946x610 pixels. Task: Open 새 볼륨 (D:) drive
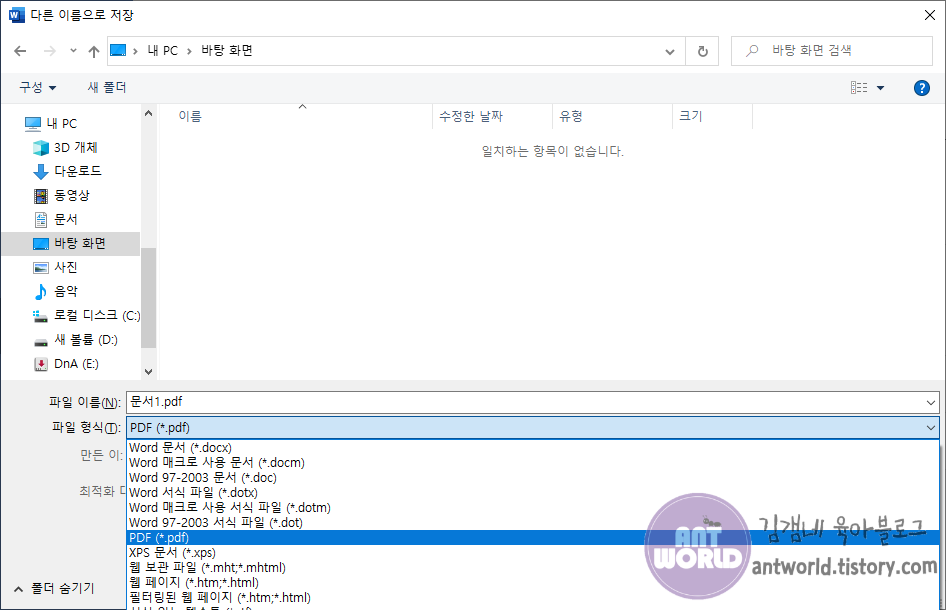(75, 340)
